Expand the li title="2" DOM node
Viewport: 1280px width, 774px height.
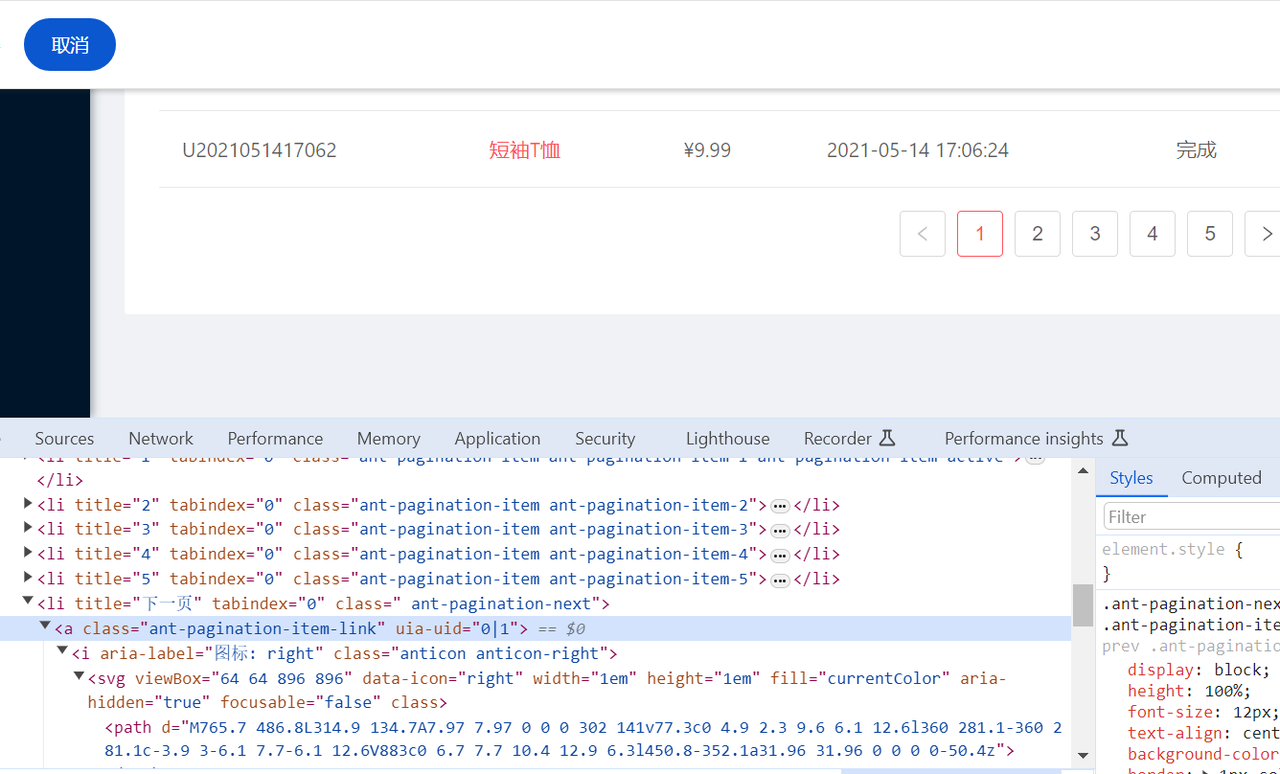[28, 504]
